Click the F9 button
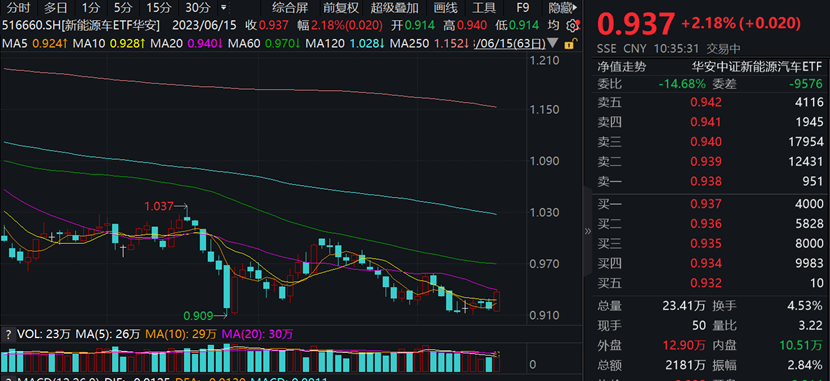The width and height of the screenshot is (830, 381). pyautogui.click(x=522, y=7)
